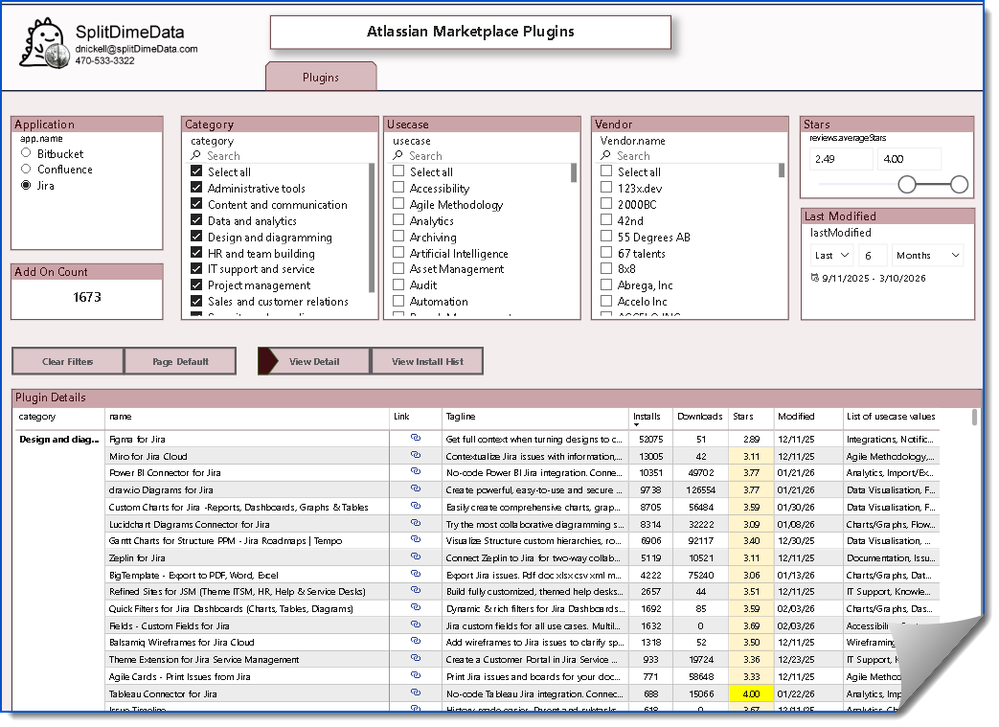Click the Plugin Details table scrollbar
The width and height of the screenshot is (999, 727).
(974, 417)
